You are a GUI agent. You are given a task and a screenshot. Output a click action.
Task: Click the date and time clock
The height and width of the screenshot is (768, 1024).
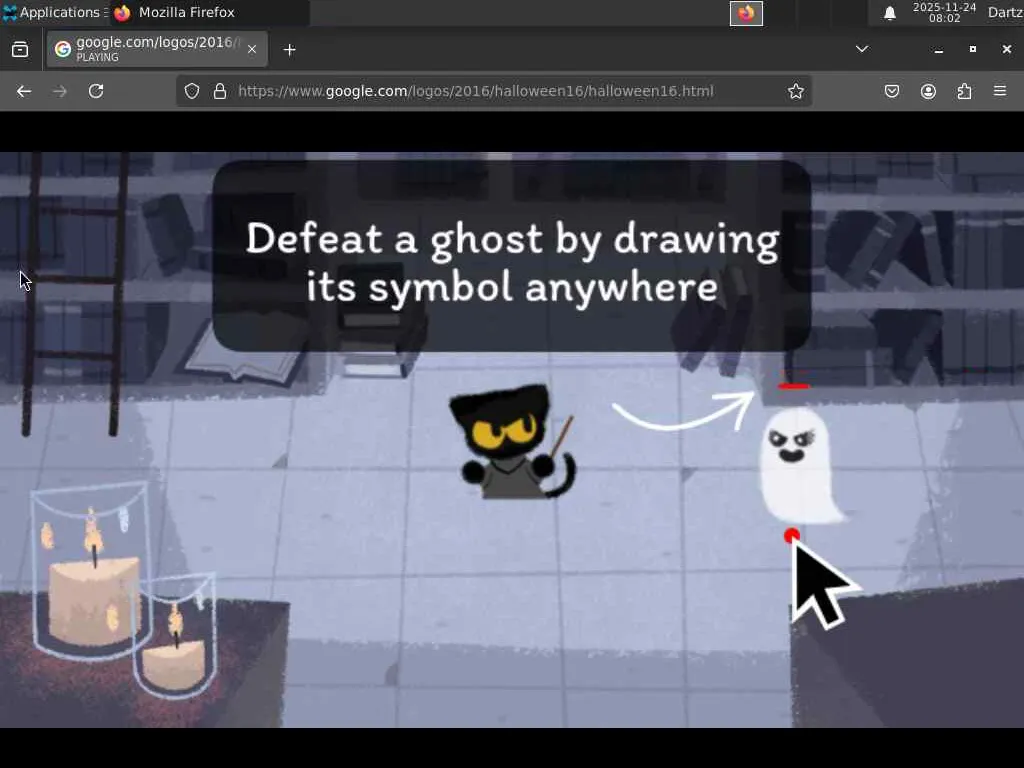[944, 12]
